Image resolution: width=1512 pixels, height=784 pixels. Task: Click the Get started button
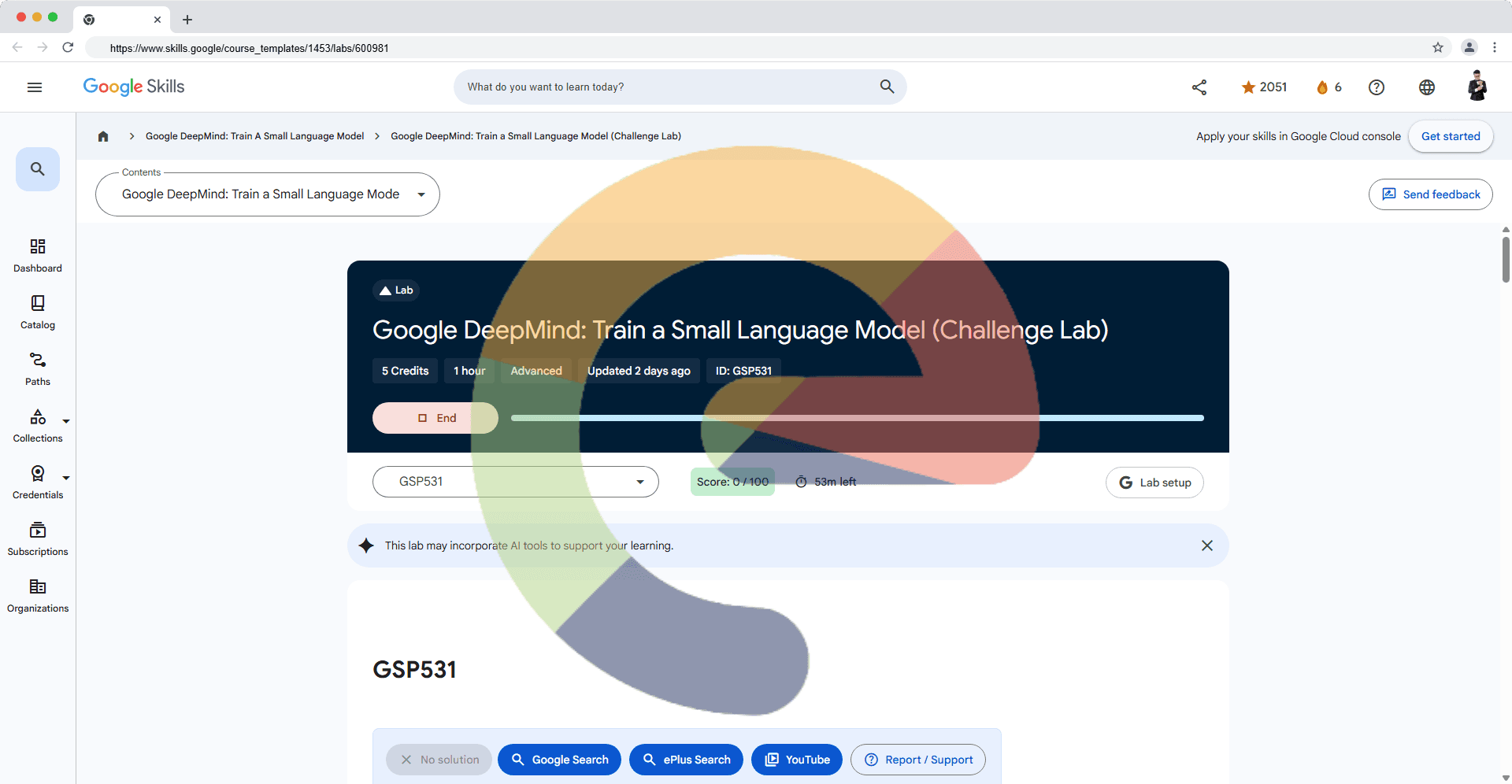point(1451,136)
